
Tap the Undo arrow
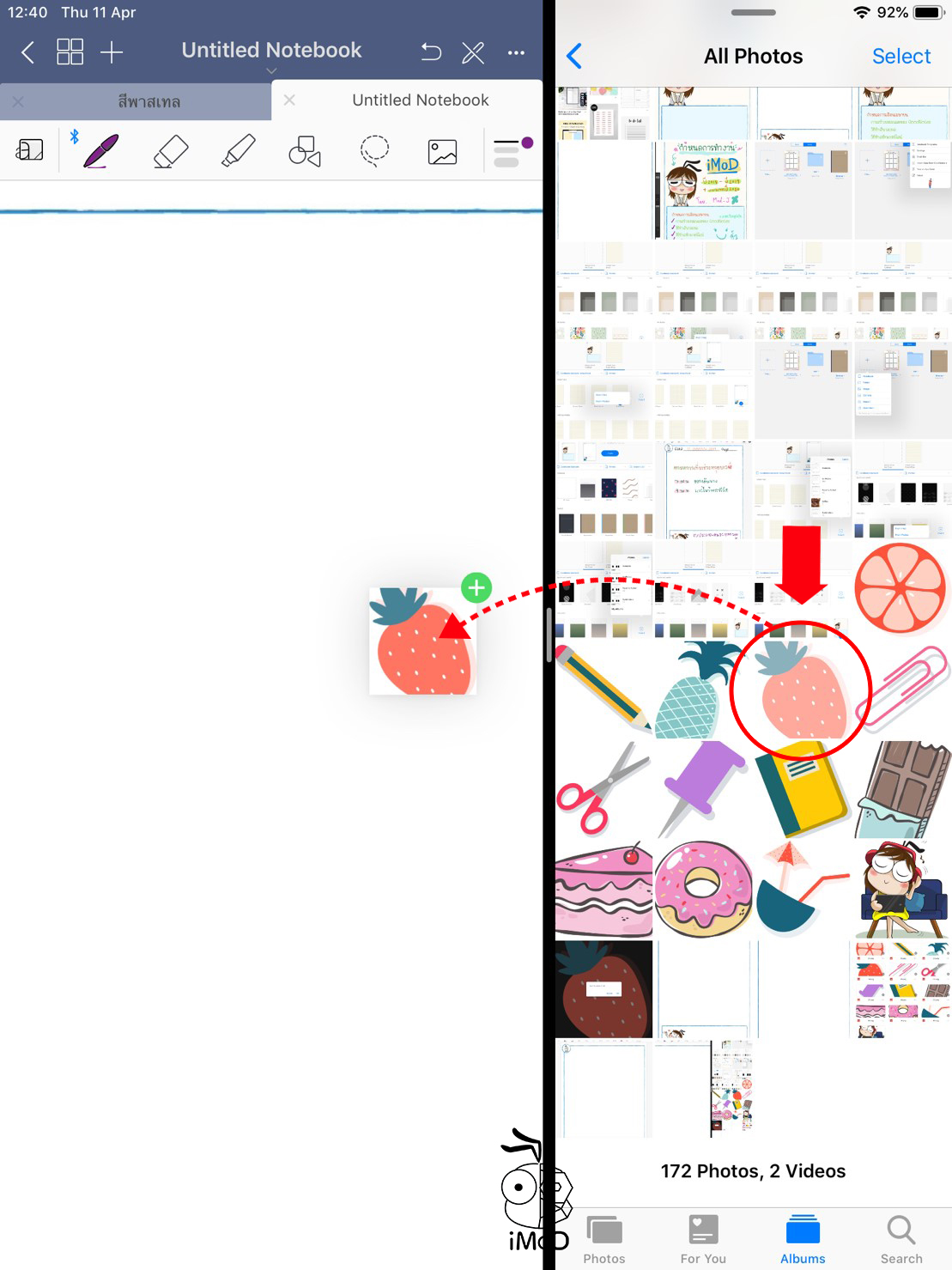(431, 52)
